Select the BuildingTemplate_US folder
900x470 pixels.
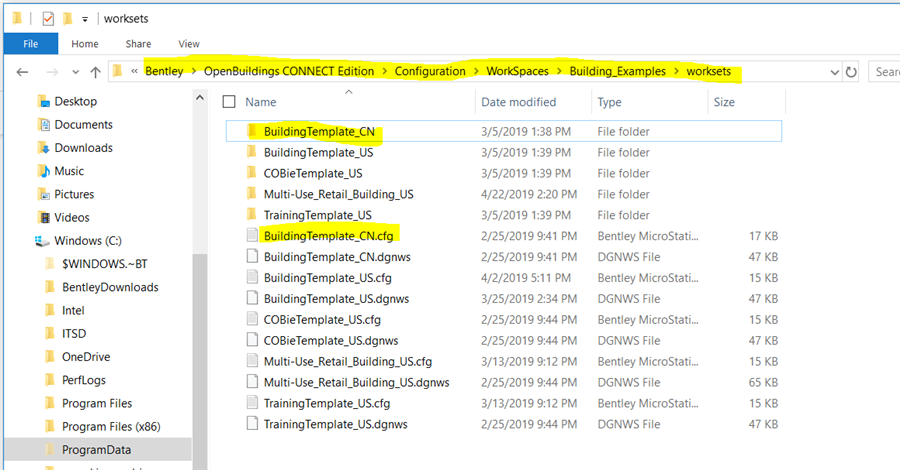[x=319, y=152]
